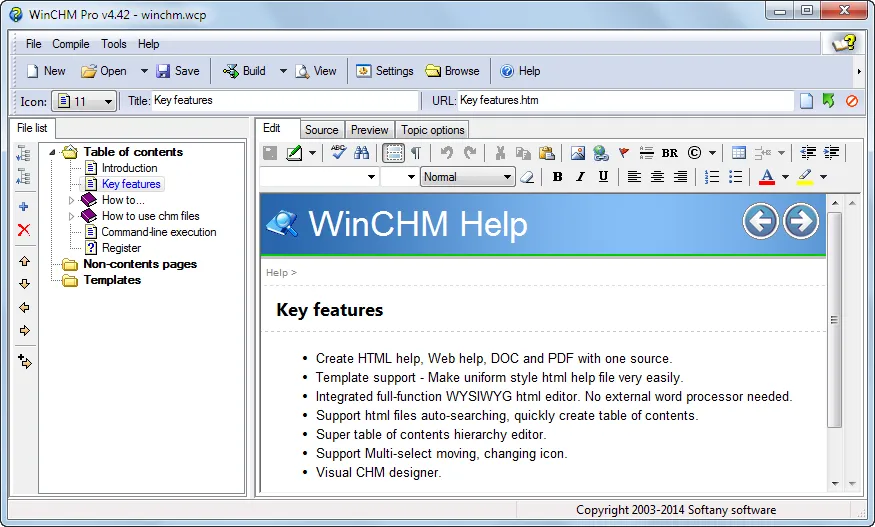Insert a table with the table icon
Screen dimensions: 875x527
click(x=738, y=152)
